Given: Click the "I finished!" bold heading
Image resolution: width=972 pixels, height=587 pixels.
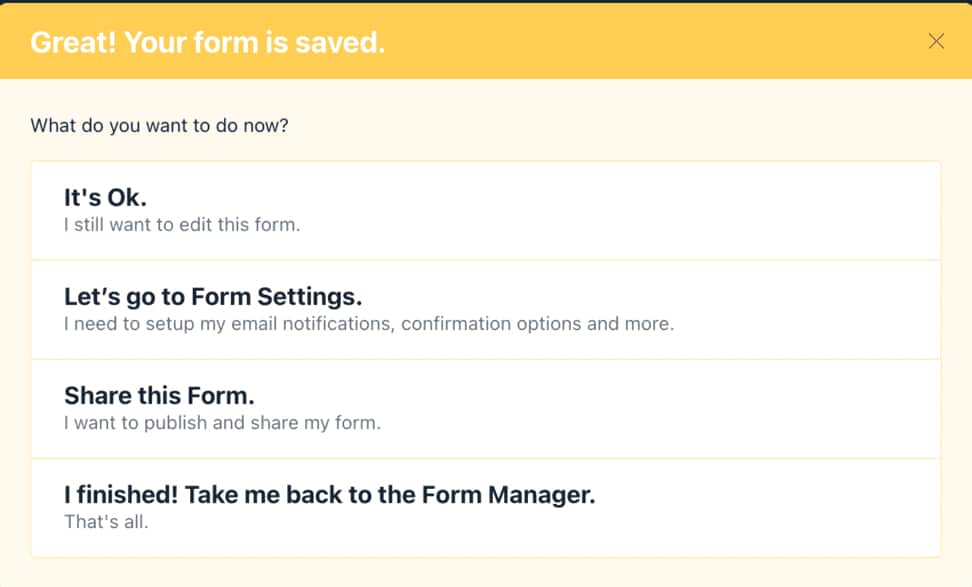Looking at the screenshot, I should (329, 495).
